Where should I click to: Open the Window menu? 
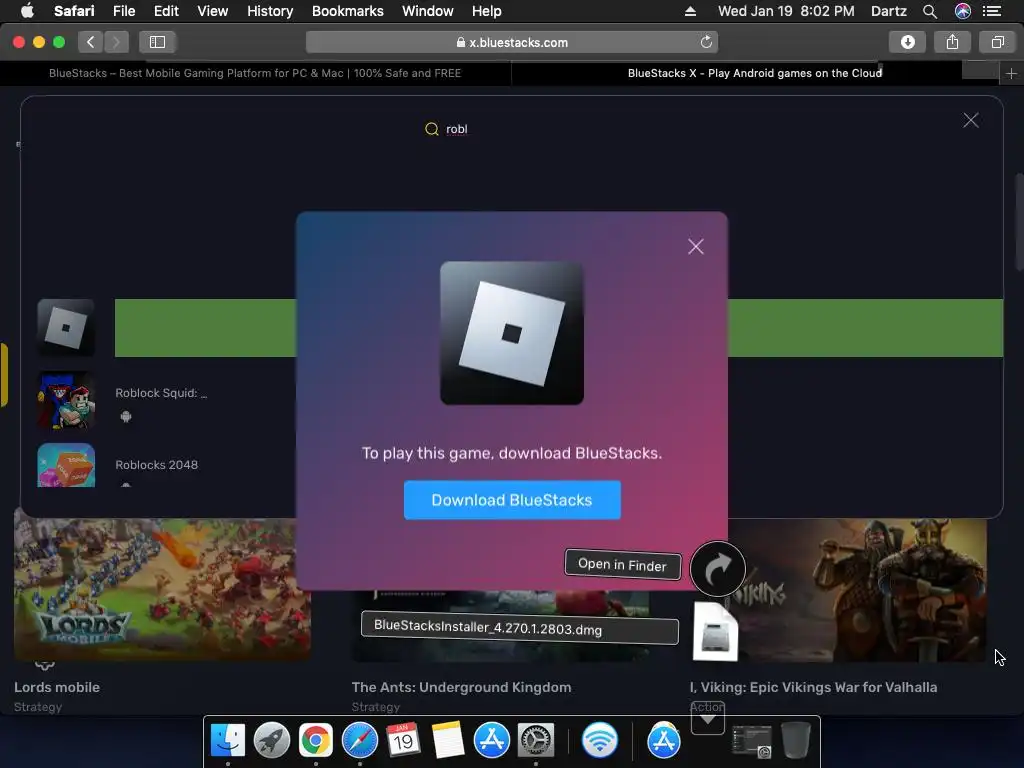428,11
